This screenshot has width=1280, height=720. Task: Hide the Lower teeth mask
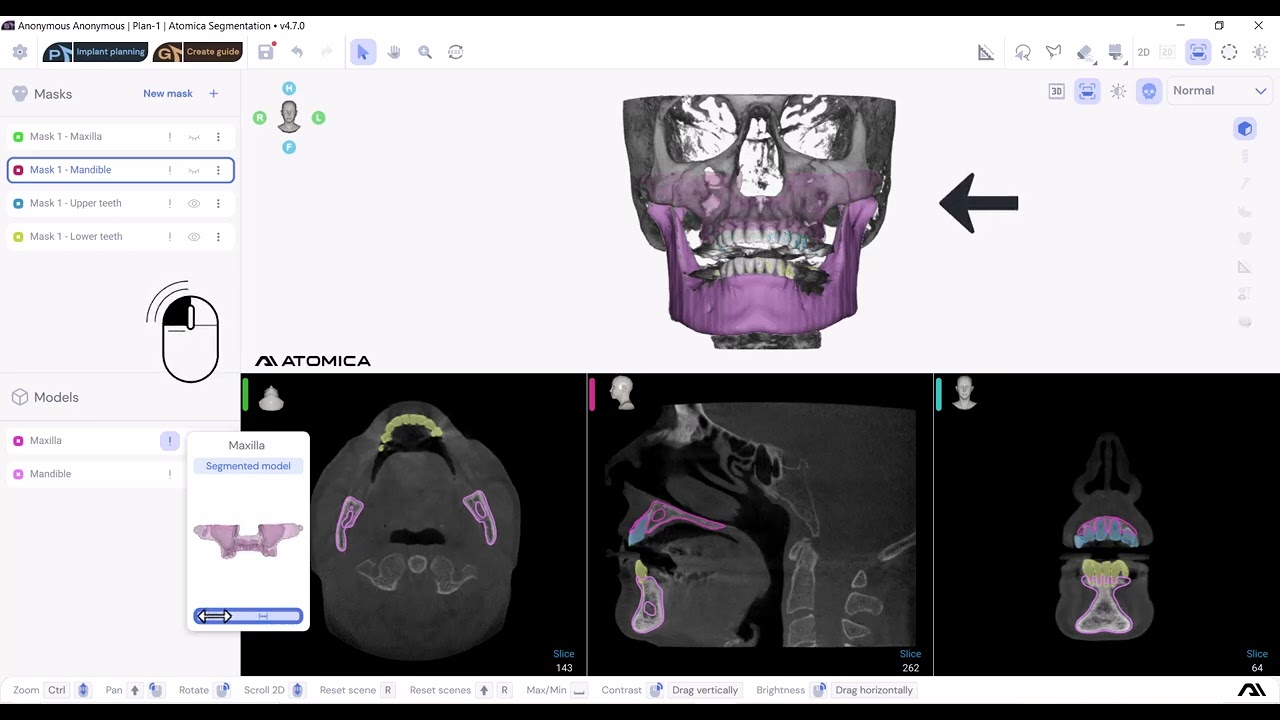tap(194, 237)
